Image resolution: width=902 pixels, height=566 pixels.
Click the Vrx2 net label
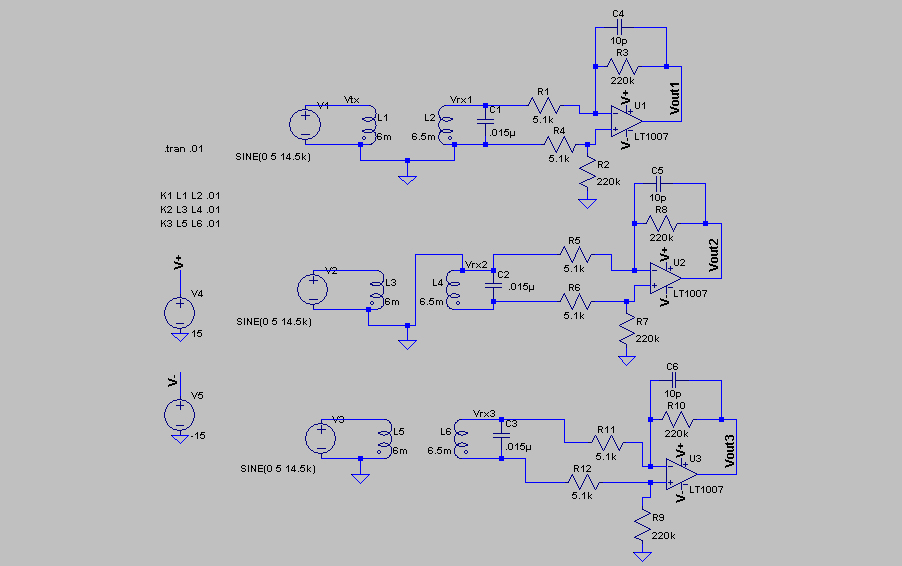coord(476,265)
